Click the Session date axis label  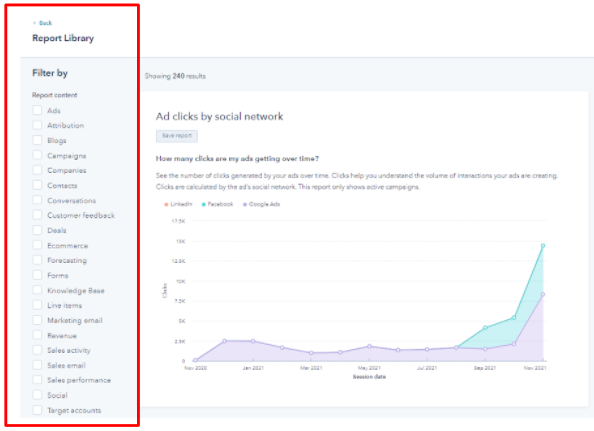[369, 377]
